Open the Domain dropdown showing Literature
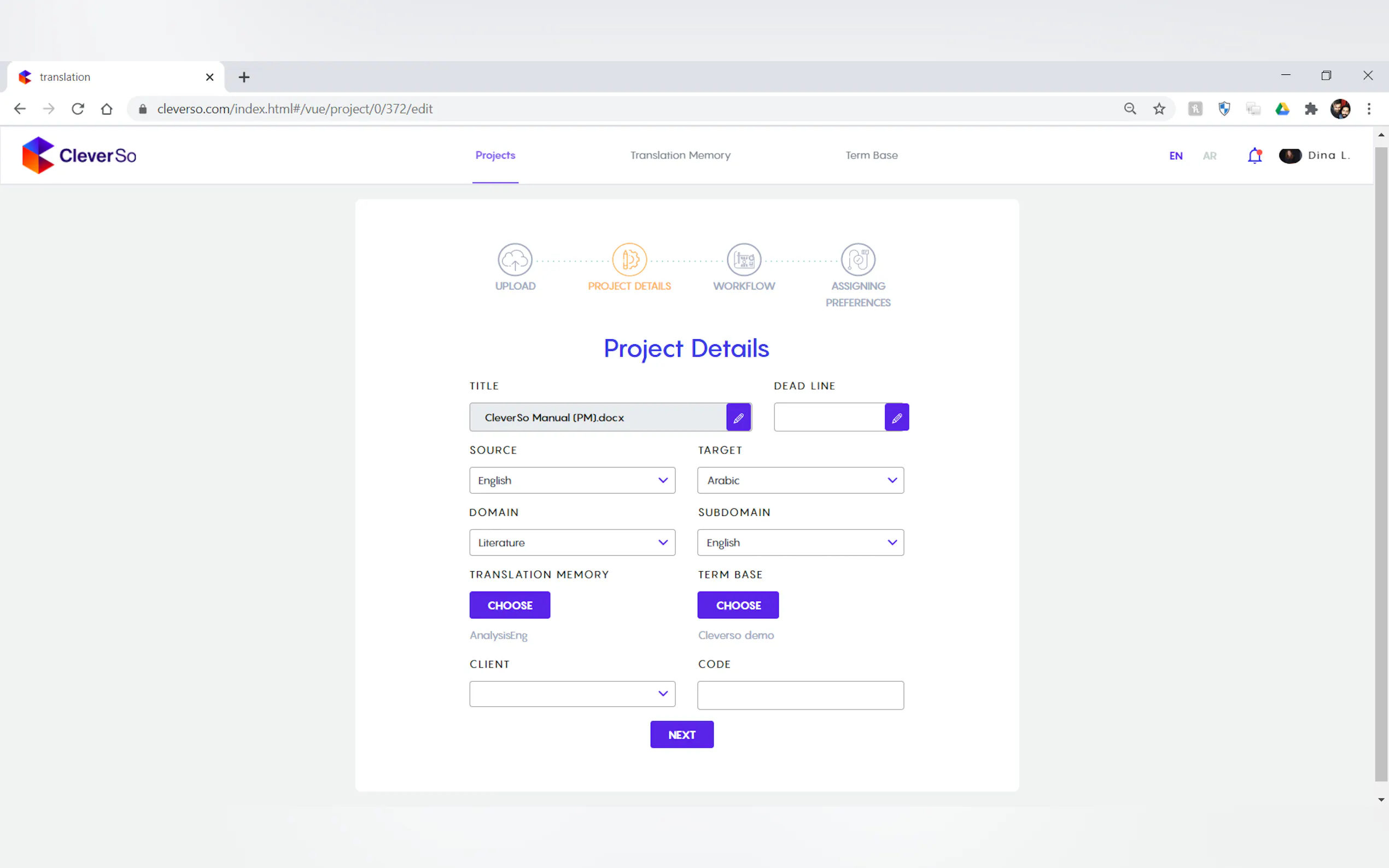The image size is (1389, 868). pos(572,542)
